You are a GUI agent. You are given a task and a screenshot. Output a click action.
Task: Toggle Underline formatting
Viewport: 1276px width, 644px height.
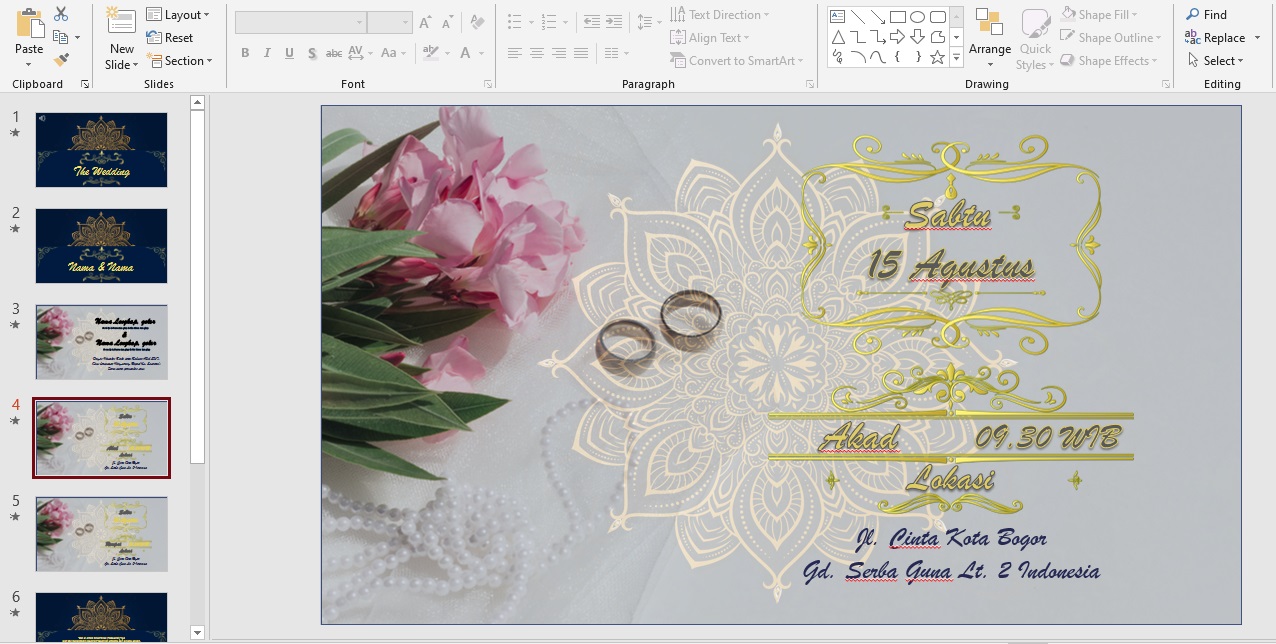pyautogui.click(x=289, y=53)
